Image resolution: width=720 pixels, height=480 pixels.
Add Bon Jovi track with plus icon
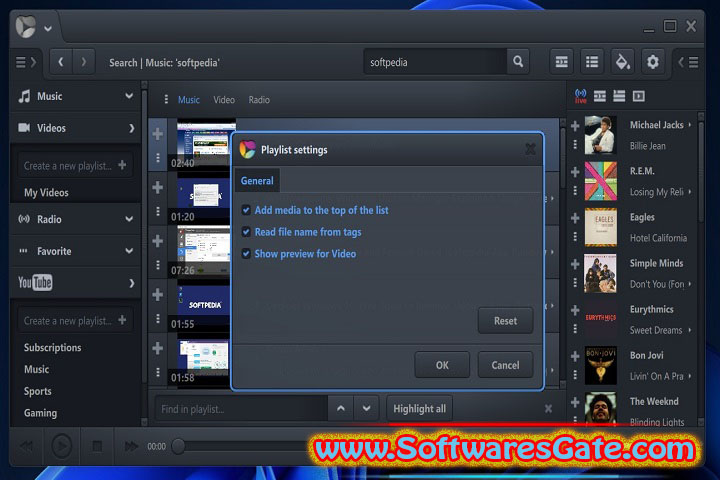pyautogui.click(x=575, y=356)
